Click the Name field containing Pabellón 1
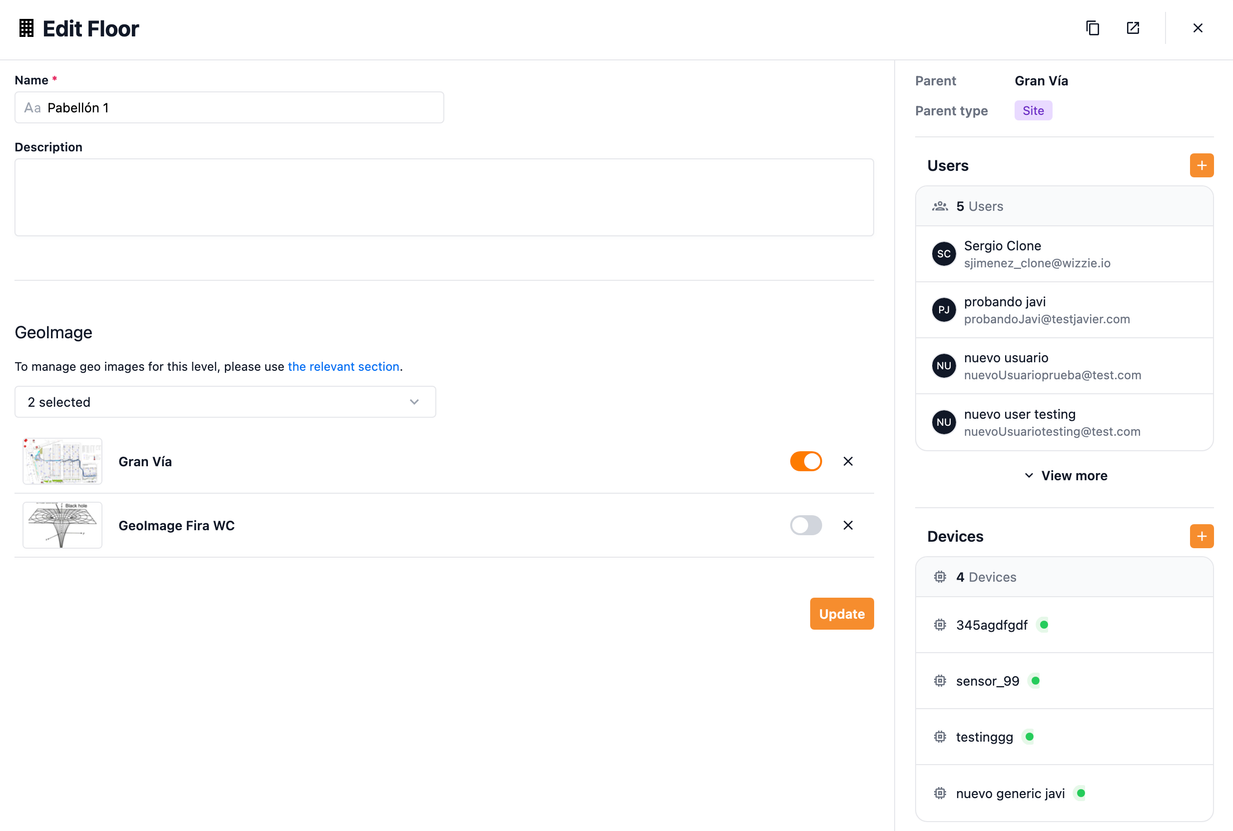Viewport: 1233px width, 831px height. [229, 108]
